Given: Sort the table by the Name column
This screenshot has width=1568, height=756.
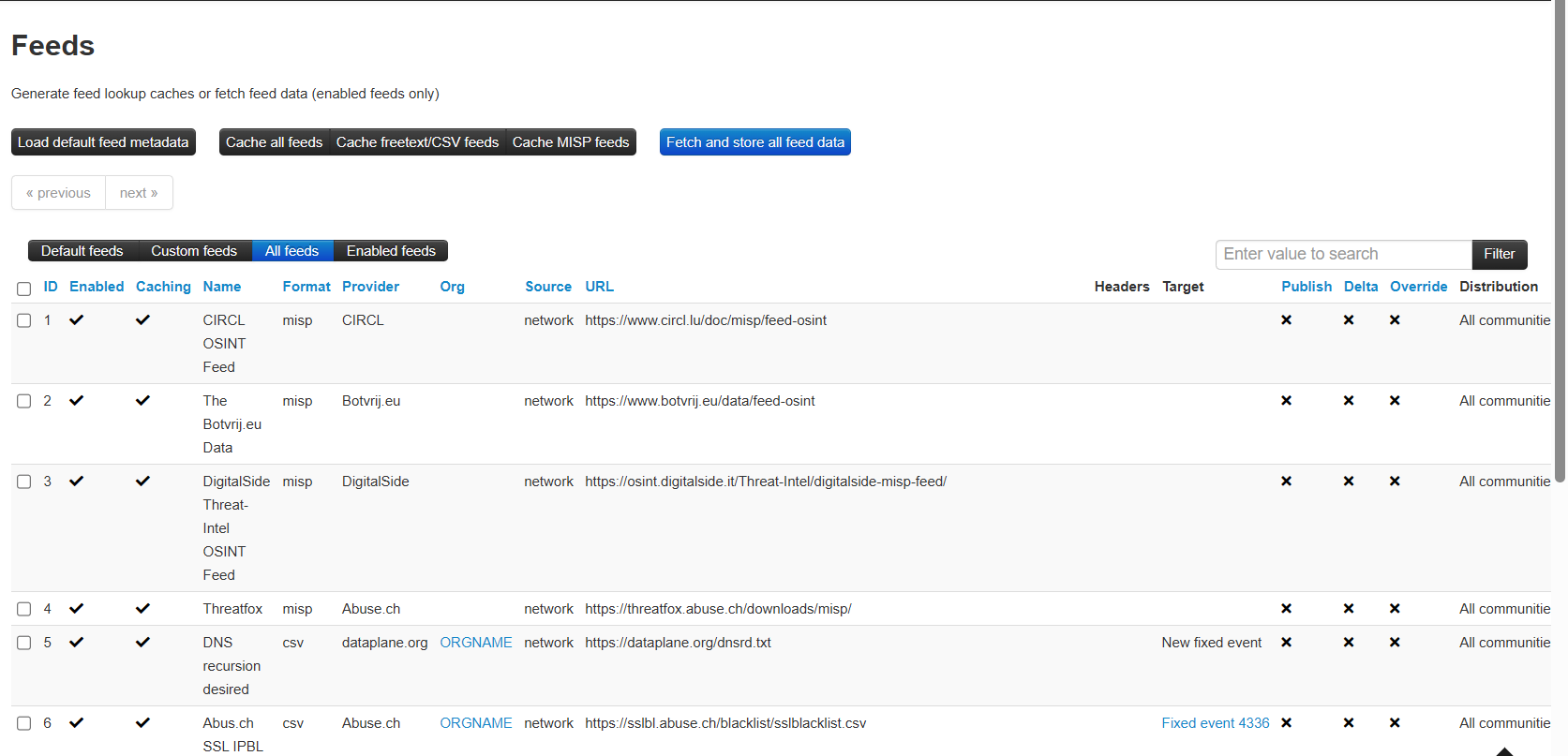Looking at the screenshot, I should pyautogui.click(x=221, y=287).
